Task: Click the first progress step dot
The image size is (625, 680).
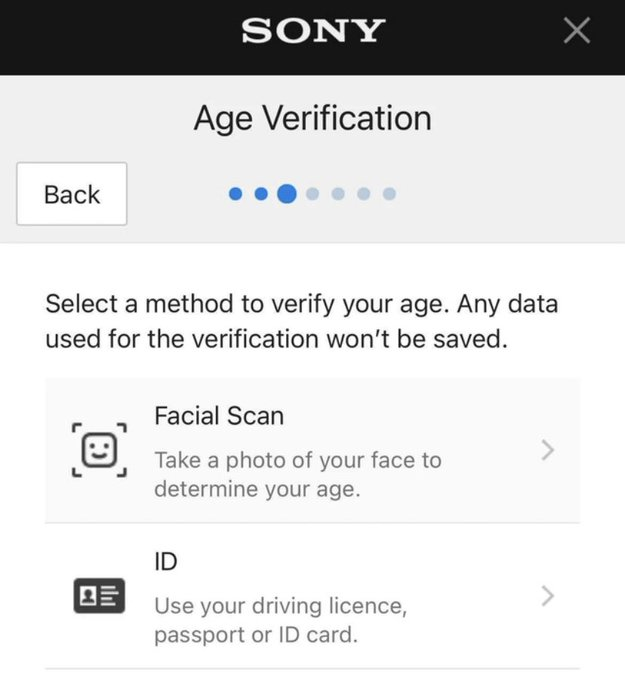Action: [236, 194]
